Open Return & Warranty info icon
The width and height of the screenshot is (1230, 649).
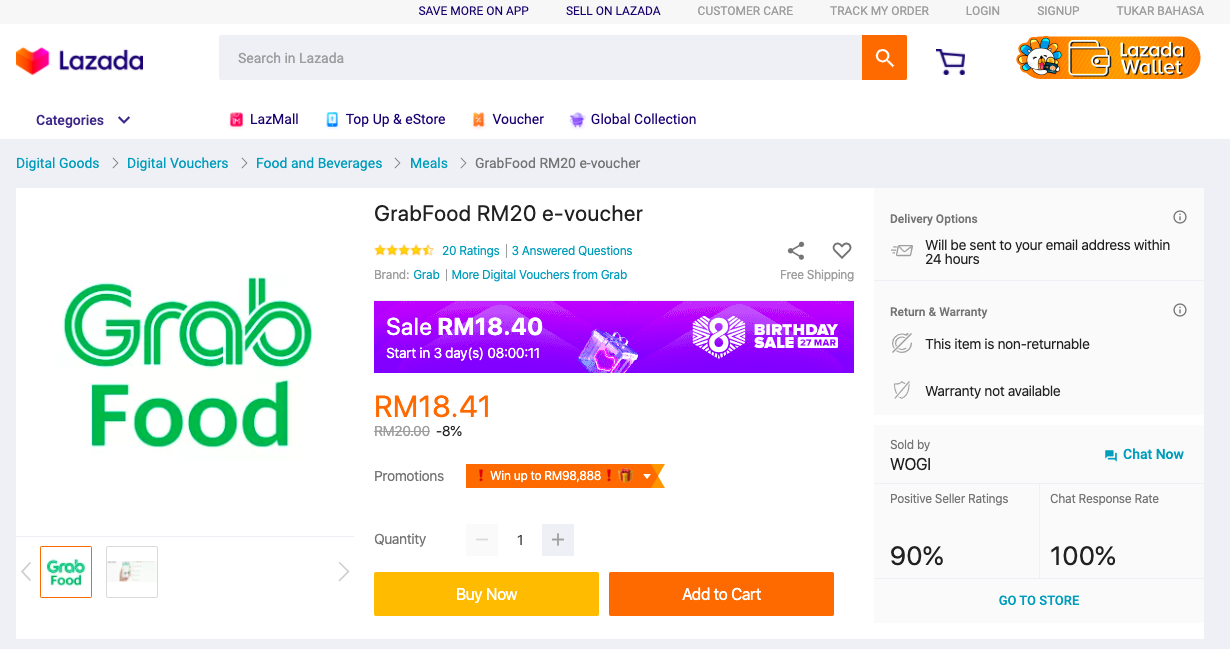coord(1180,310)
